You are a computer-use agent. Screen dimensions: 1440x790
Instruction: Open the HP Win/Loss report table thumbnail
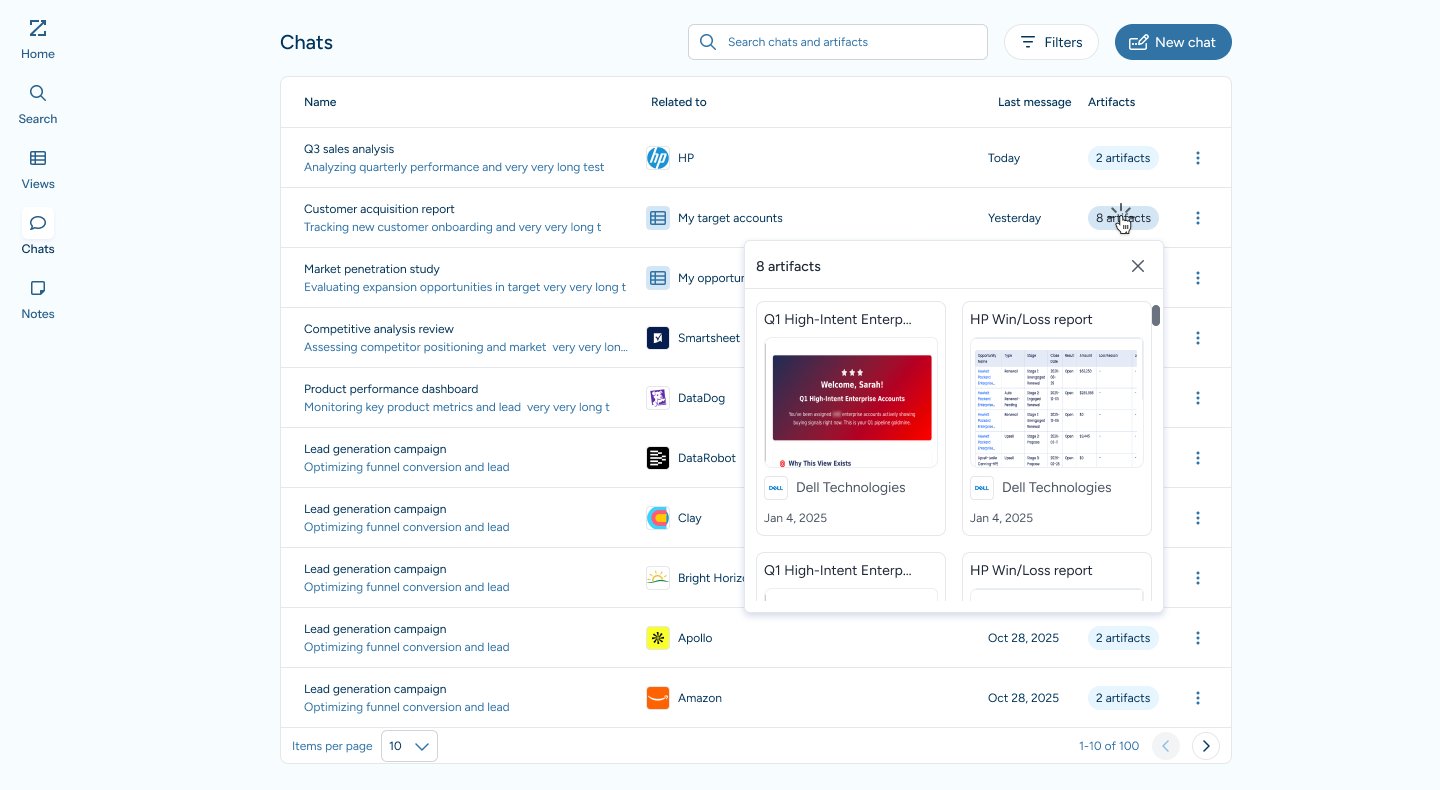pos(1057,402)
